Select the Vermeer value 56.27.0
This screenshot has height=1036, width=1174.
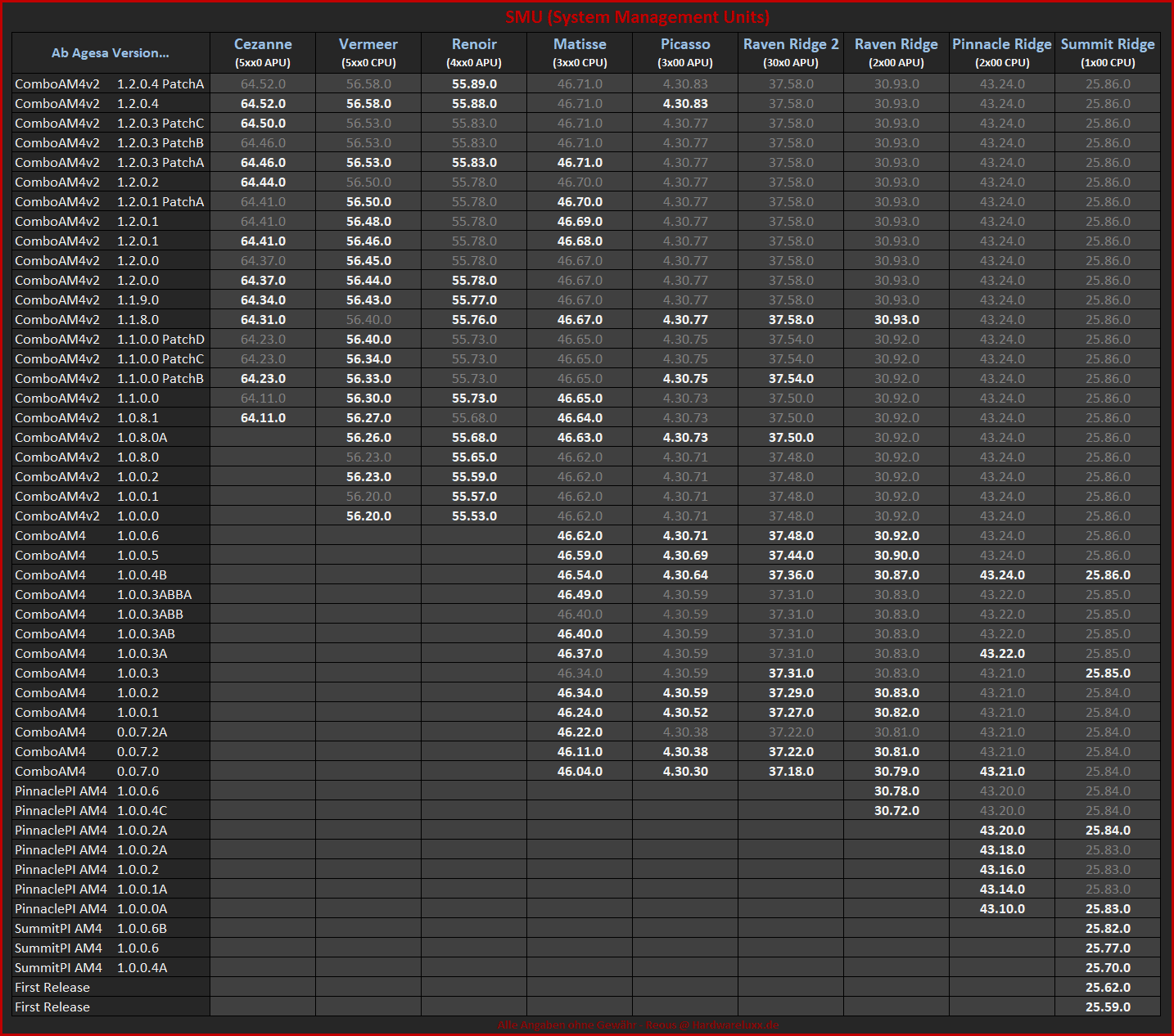tap(368, 417)
